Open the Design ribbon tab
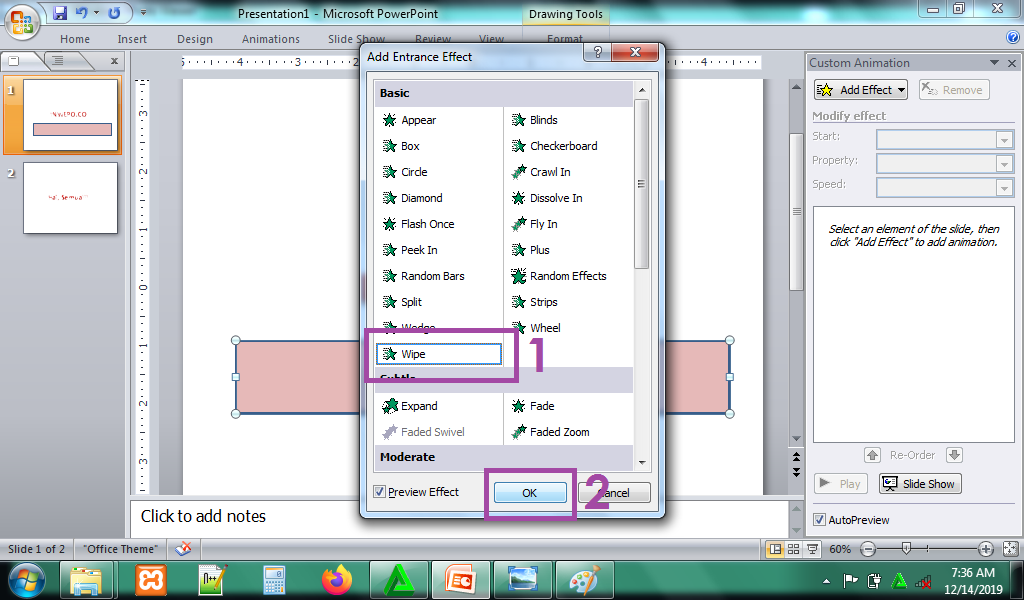The image size is (1024, 600). coord(195,39)
